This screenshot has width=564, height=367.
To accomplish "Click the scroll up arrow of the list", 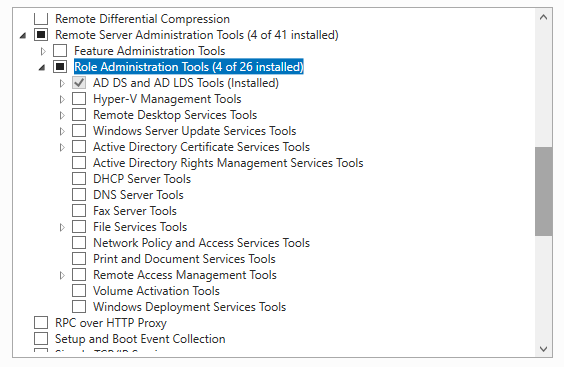I will (543, 17).
